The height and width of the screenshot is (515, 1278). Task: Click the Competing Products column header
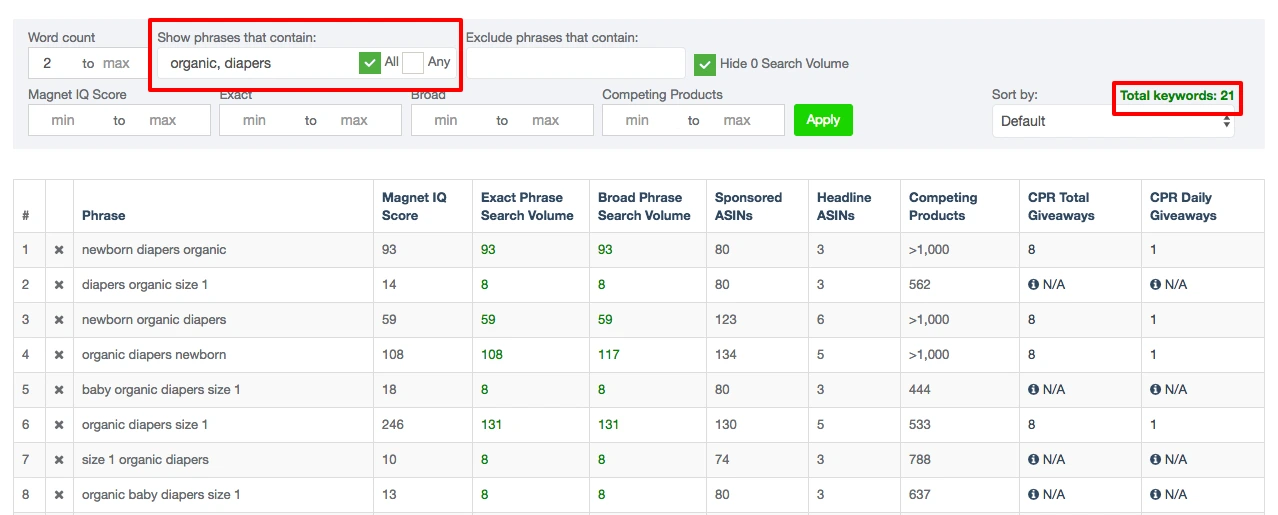pos(942,206)
